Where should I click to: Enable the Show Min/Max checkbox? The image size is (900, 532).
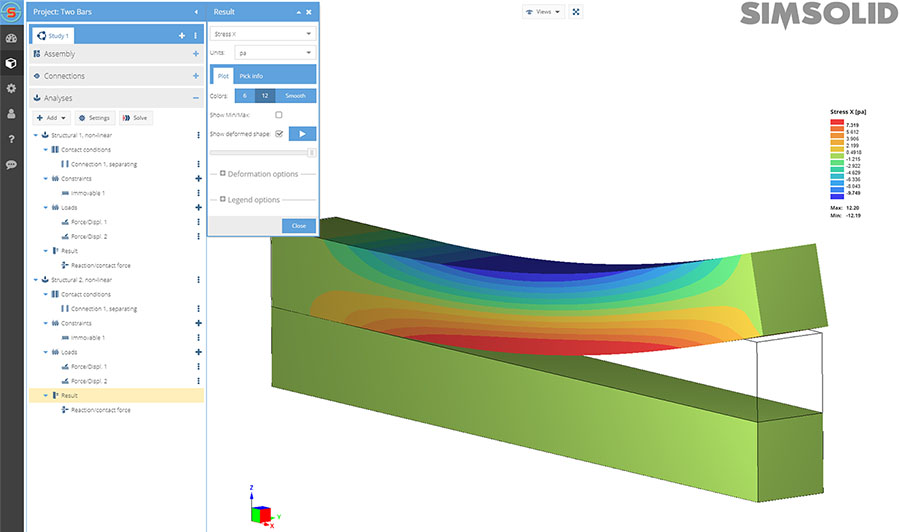[x=279, y=115]
